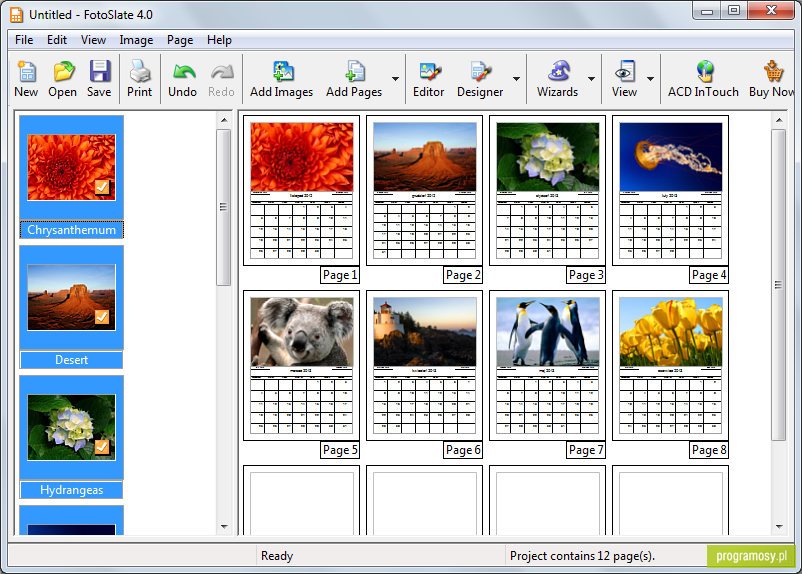Viewport: 802px width, 574px height.
Task: Select Page 5 with the koala calendar
Action: [x=301, y=365]
